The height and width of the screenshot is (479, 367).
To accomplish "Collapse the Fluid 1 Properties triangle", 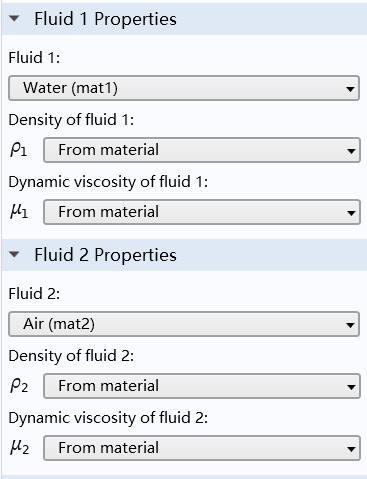I will [x=14, y=19].
